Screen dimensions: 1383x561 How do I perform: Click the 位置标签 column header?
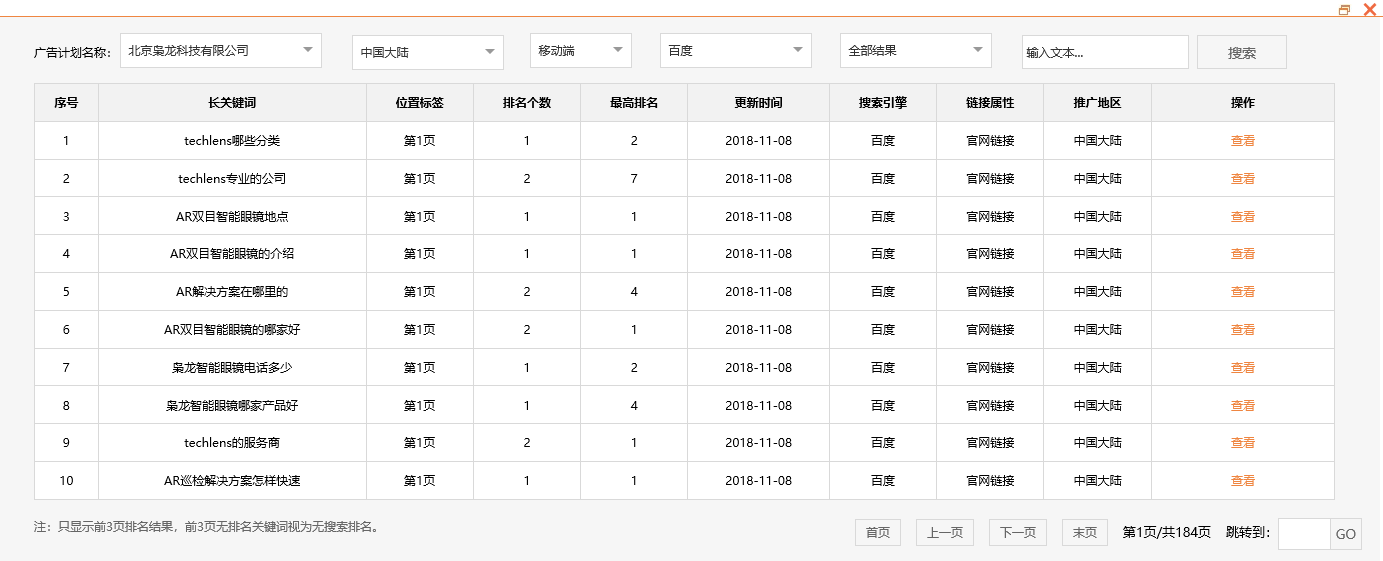coord(420,103)
